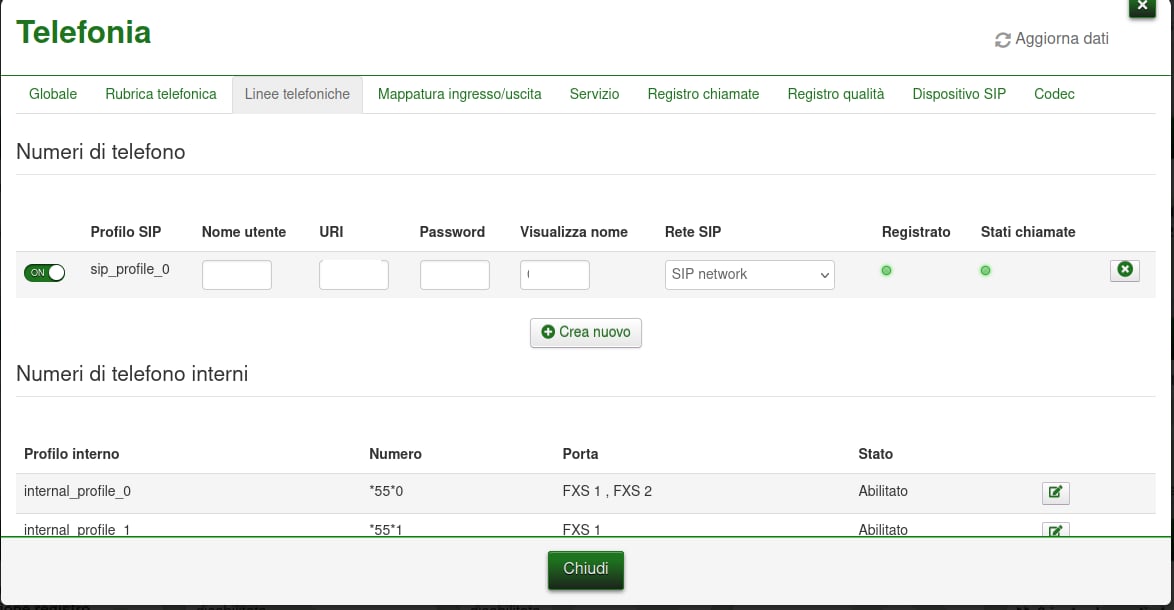The height and width of the screenshot is (610, 1174).
Task: Open the Rete SIP network dropdown
Action: point(749,275)
